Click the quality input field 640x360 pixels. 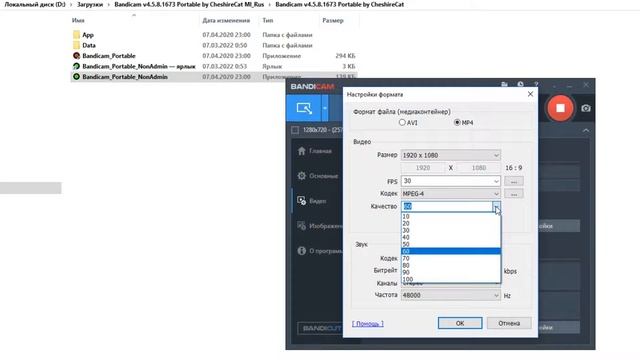click(x=447, y=206)
